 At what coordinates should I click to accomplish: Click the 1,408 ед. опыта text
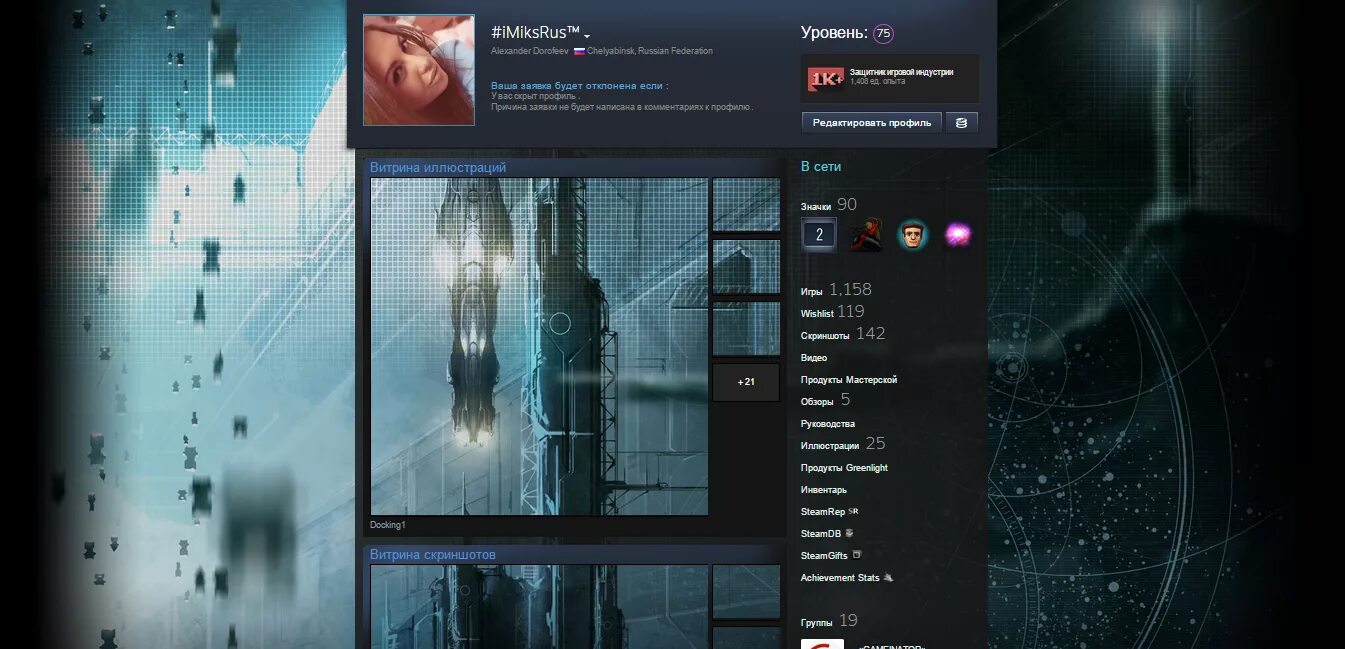(x=877, y=82)
